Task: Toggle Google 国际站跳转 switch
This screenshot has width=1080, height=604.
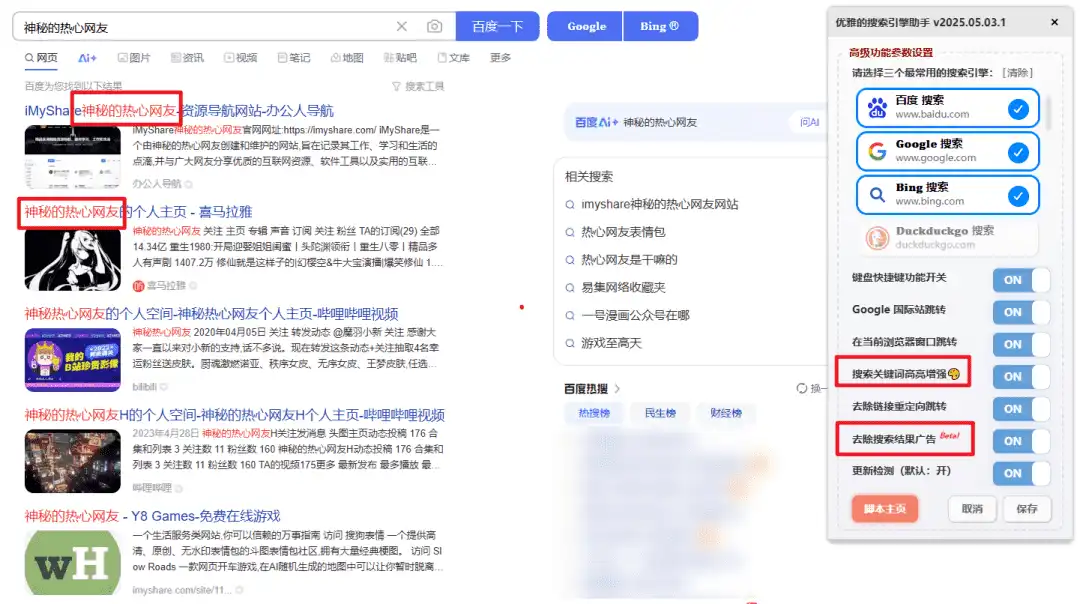Action: 1021,312
